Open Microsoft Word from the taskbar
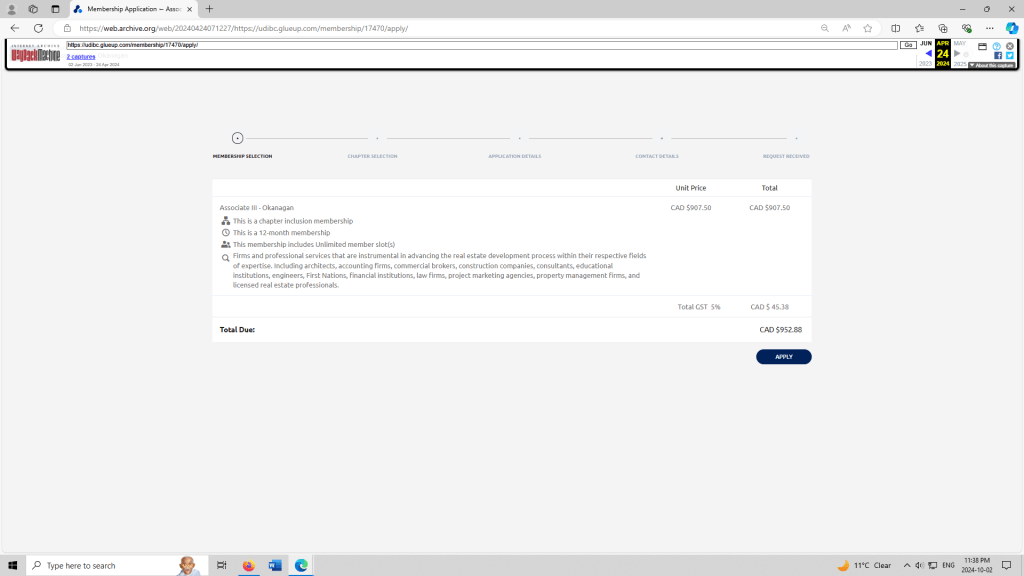Image resolution: width=1024 pixels, height=576 pixels. click(x=275, y=565)
